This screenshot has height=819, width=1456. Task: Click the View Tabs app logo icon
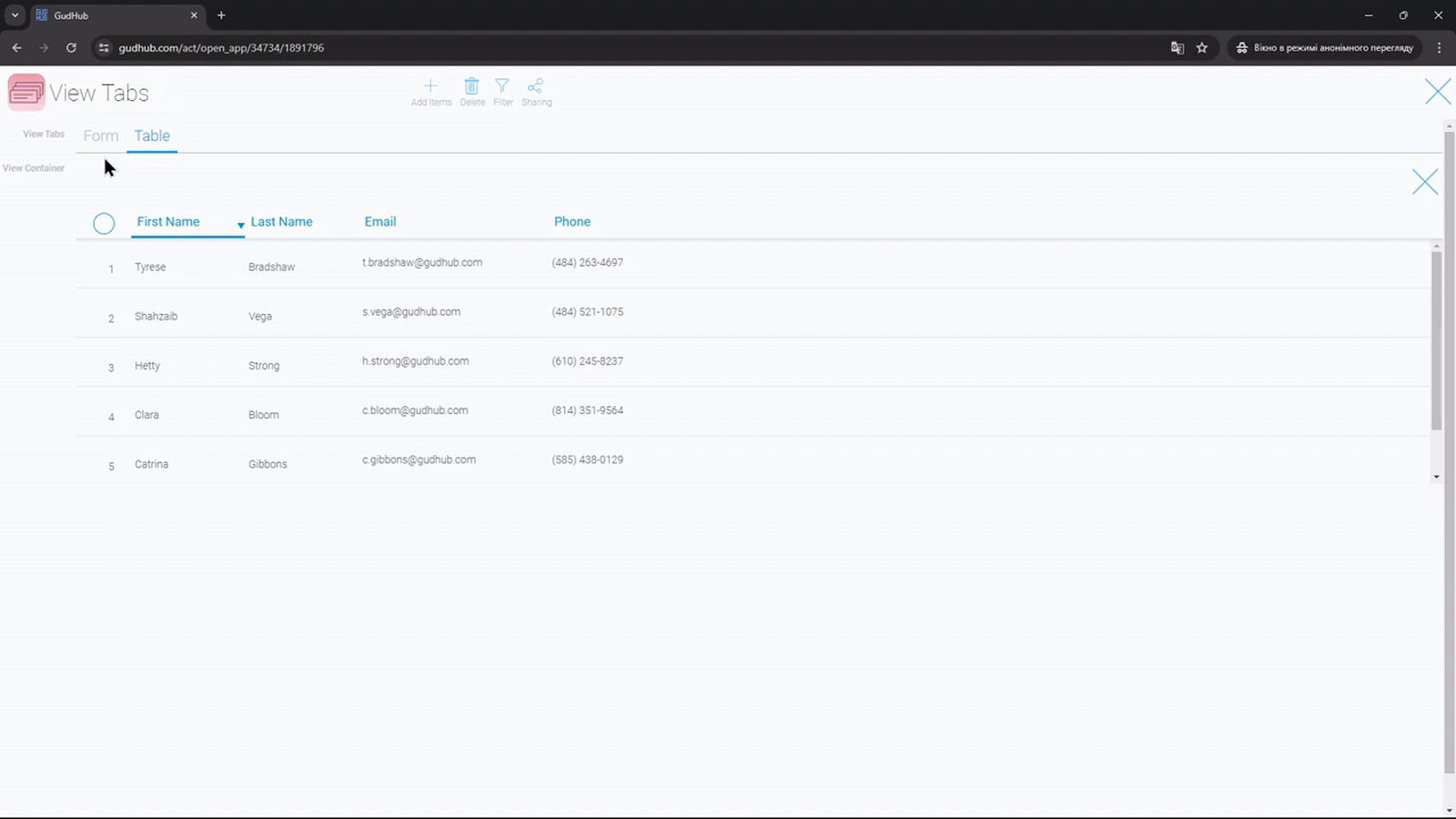(x=26, y=92)
